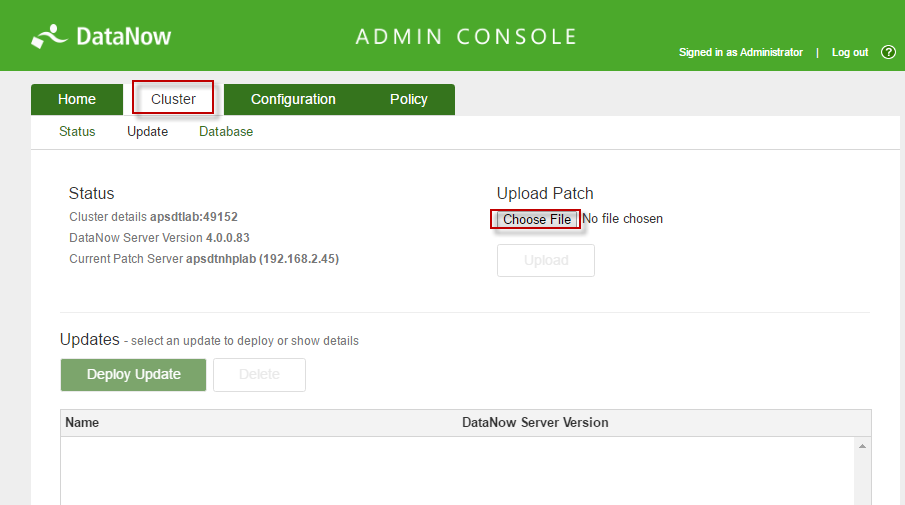Click the Choose File button

click(536, 219)
